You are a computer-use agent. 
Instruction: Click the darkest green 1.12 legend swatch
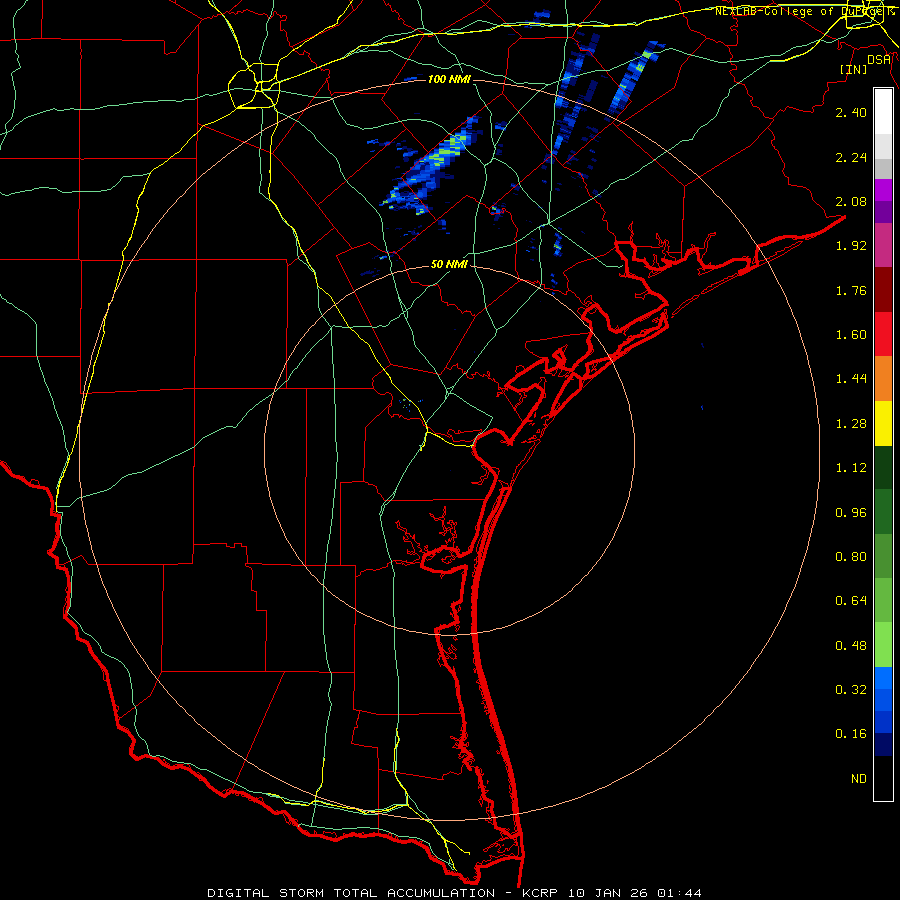click(x=883, y=468)
